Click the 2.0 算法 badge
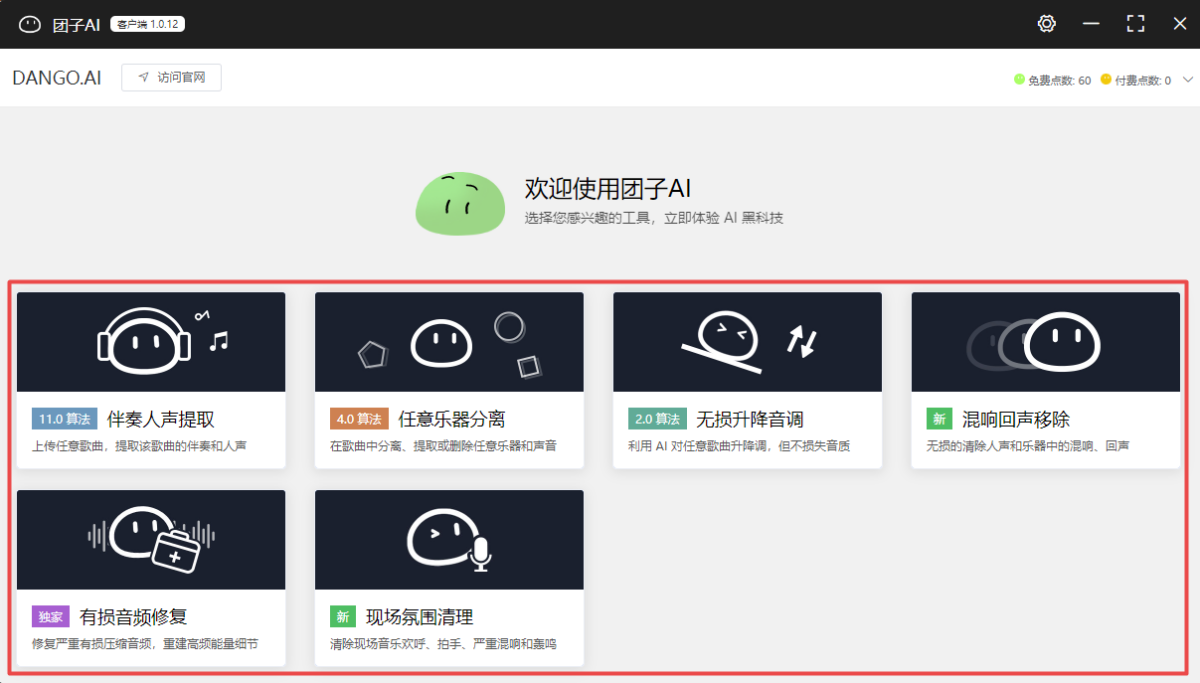This screenshot has width=1200, height=683. (657, 419)
